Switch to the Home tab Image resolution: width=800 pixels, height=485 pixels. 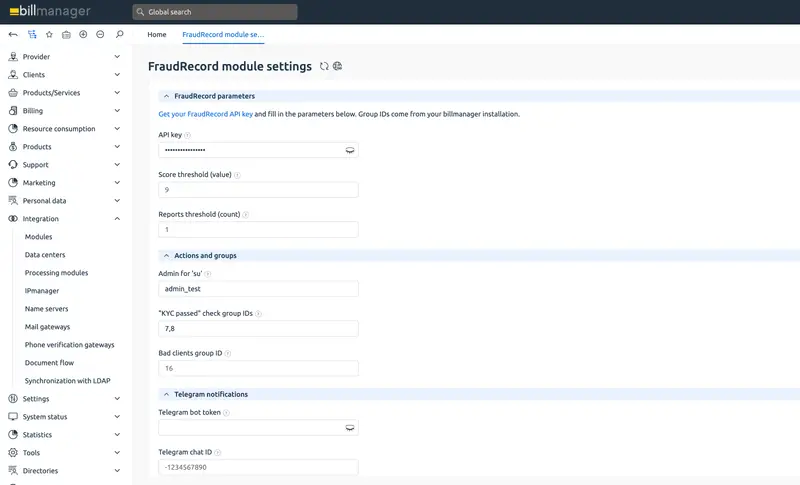157,35
